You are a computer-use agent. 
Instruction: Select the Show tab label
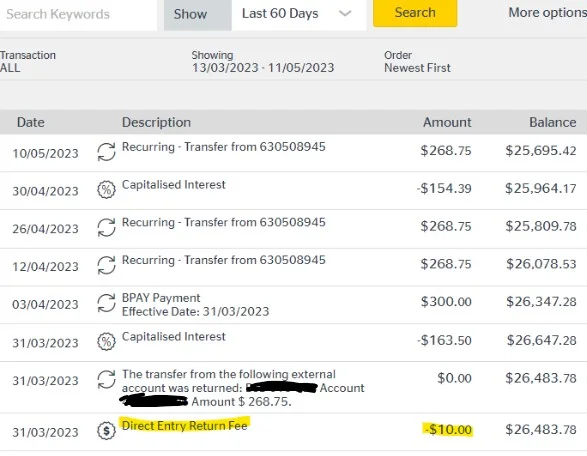click(x=190, y=14)
